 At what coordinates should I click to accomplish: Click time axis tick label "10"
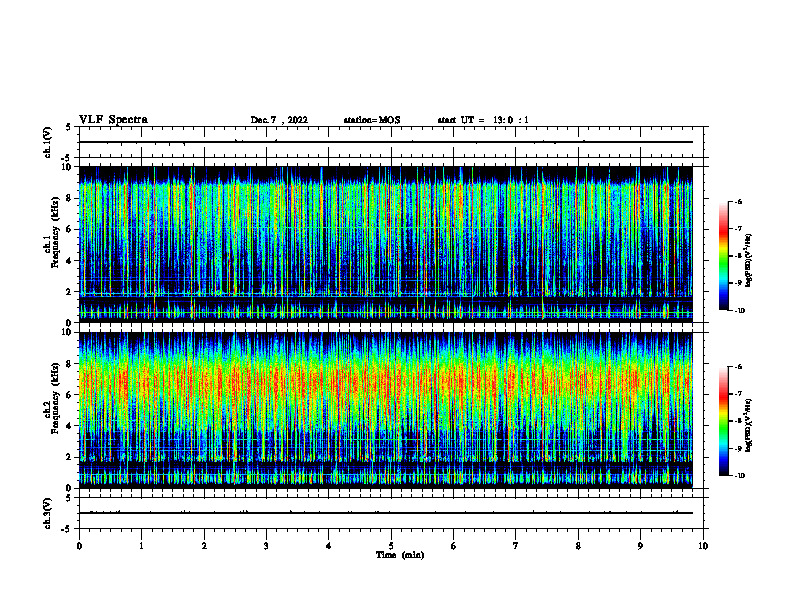[x=703, y=546]
